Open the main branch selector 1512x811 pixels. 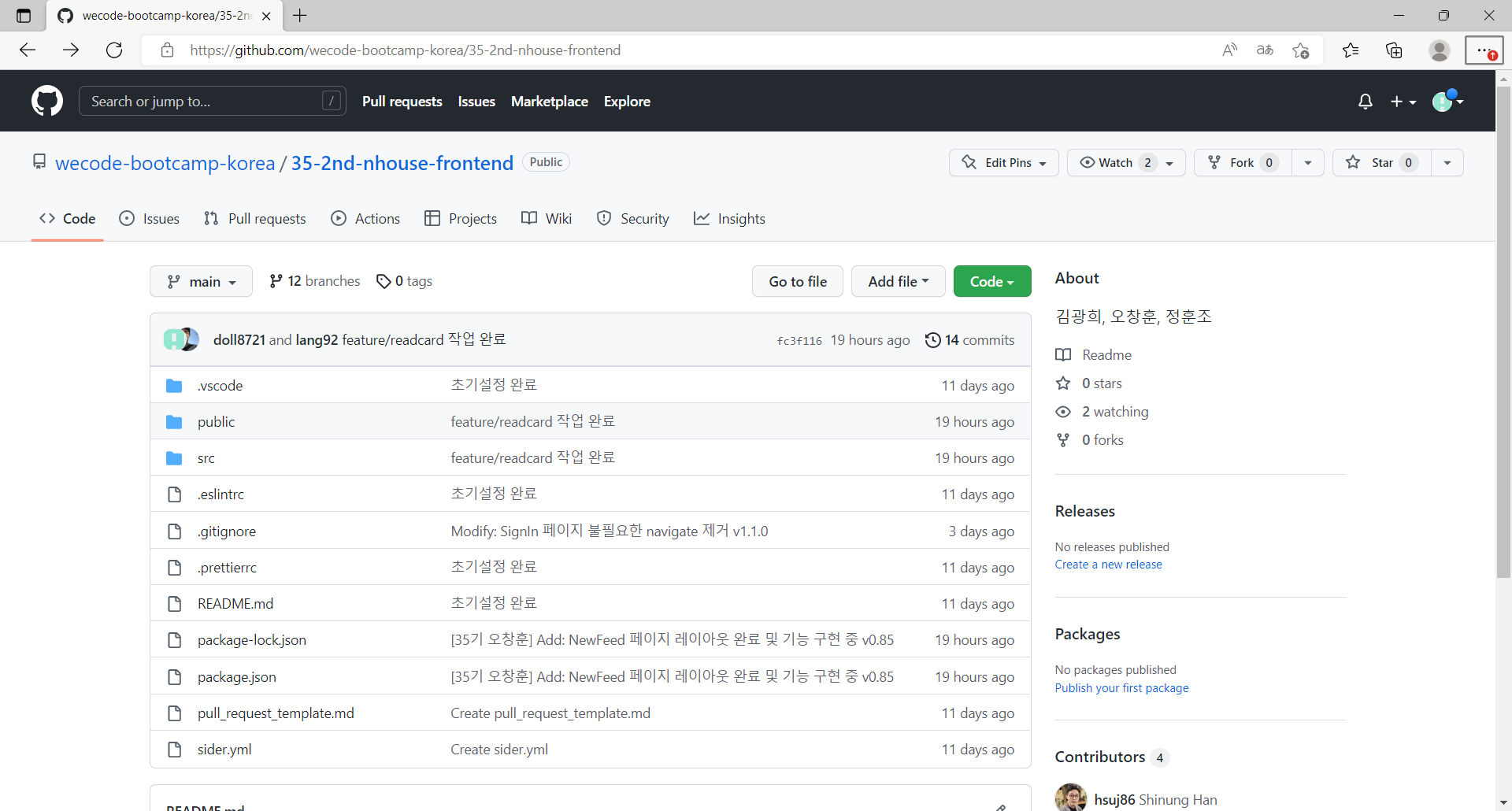point(201,281)
